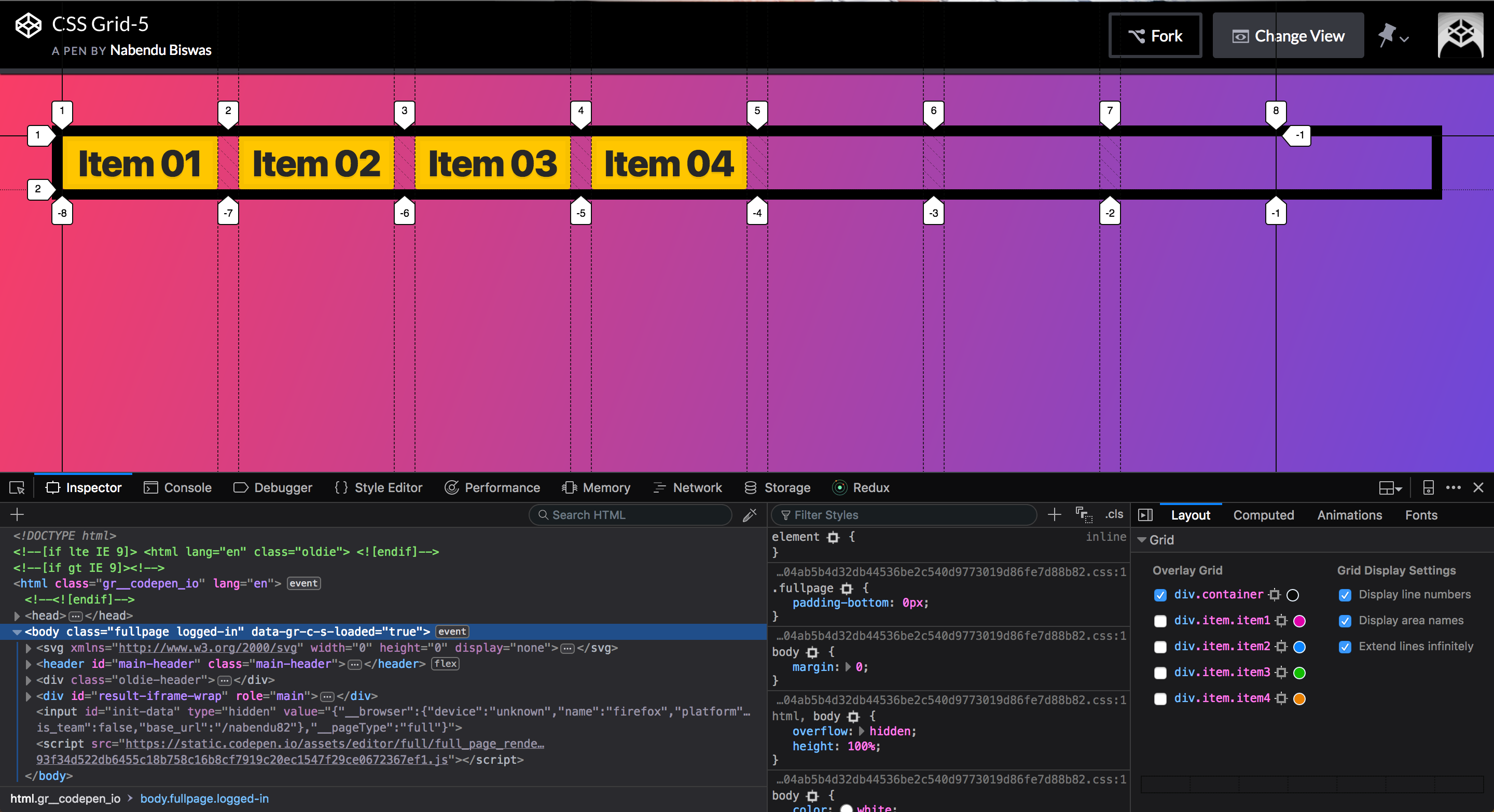
Task: Open the Fonts side tab
Action: (1421, 515)
